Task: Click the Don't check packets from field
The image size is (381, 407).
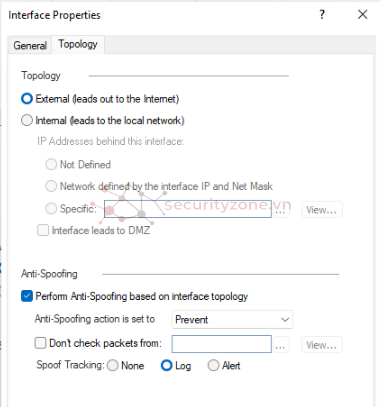Action: (222, 344)
